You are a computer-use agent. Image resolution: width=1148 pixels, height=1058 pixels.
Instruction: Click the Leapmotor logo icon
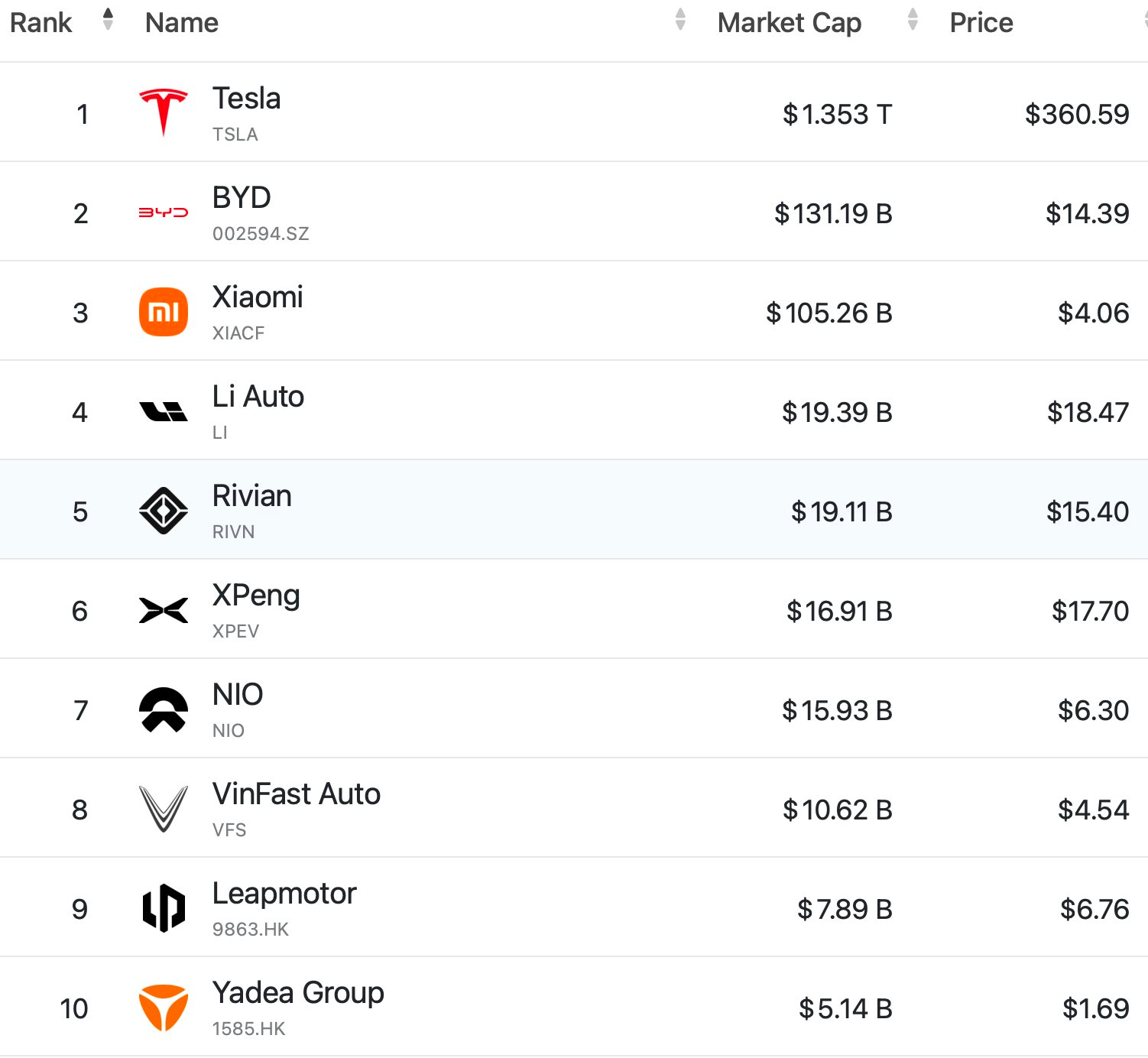pos(163,908)
